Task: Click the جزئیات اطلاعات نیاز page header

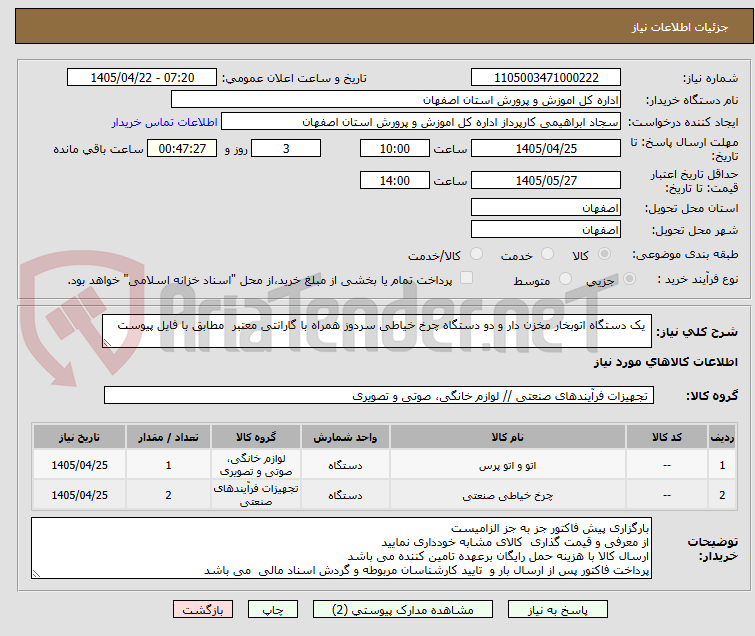Action: 679,27
